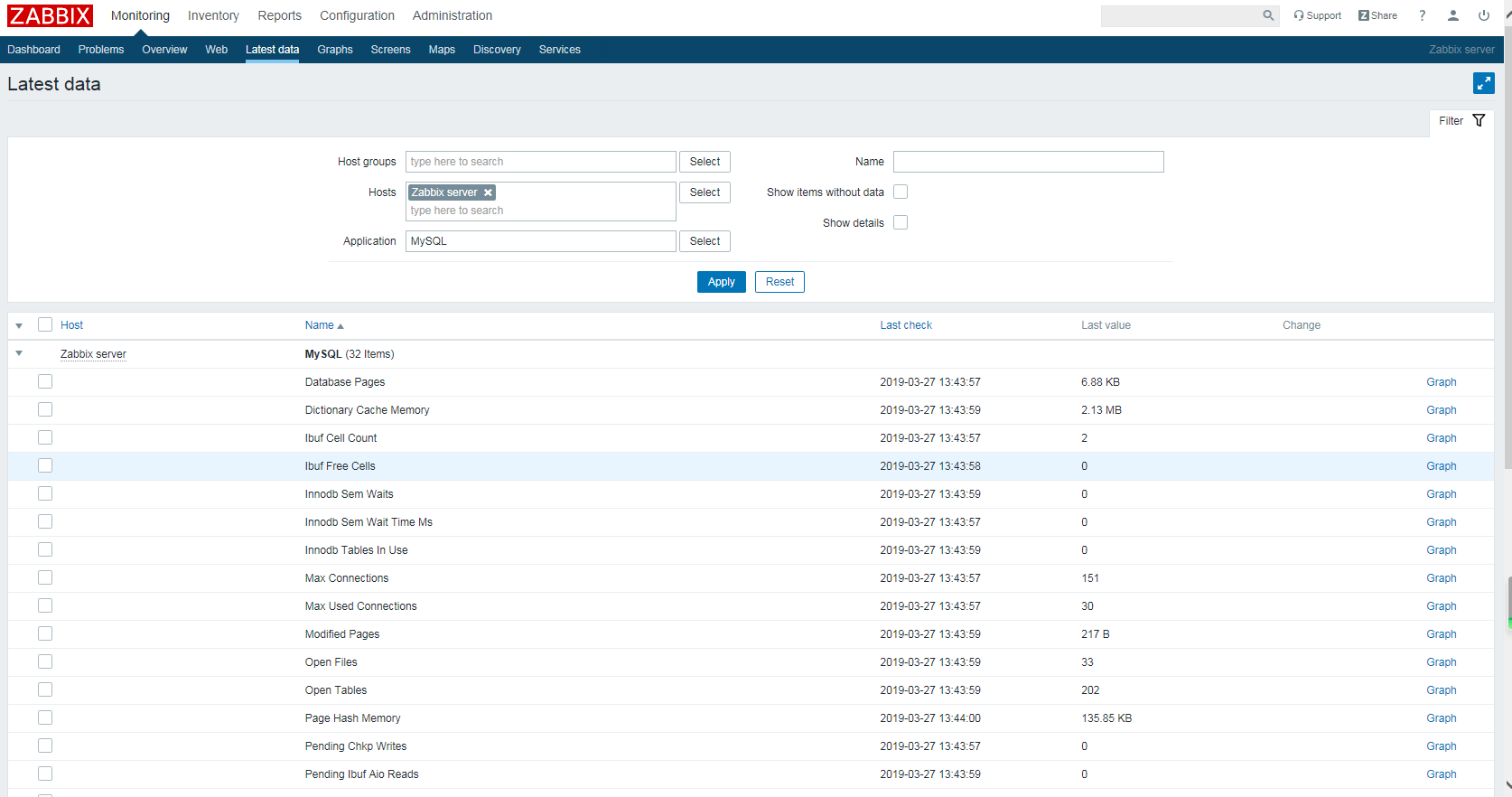This screenshot has height=797, width=1512.
Task: Open Graph for Pending Ibuf Aio Reads
Action: pos(1442,774)
